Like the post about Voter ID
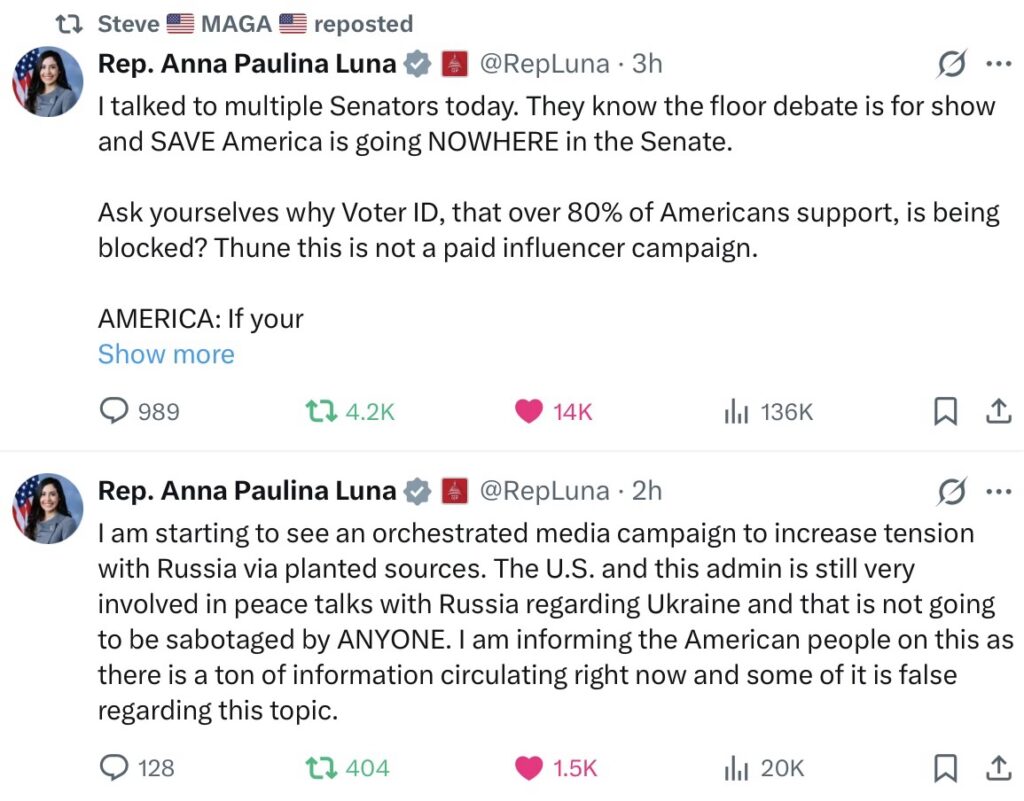The image size is (1024, 801). tap(530, 411)
